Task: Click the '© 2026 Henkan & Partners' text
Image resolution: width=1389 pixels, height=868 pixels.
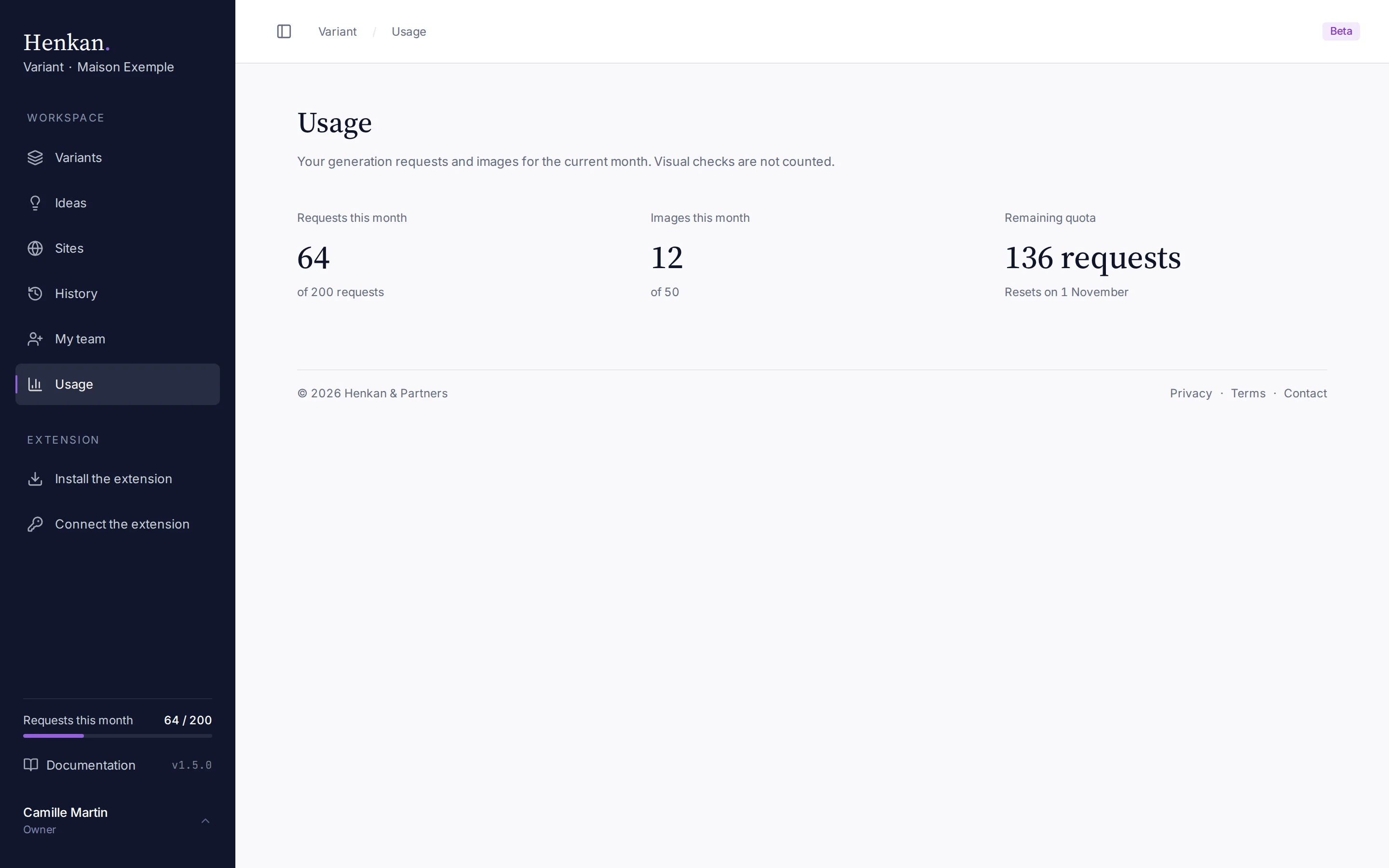Action: coord(372,393)
